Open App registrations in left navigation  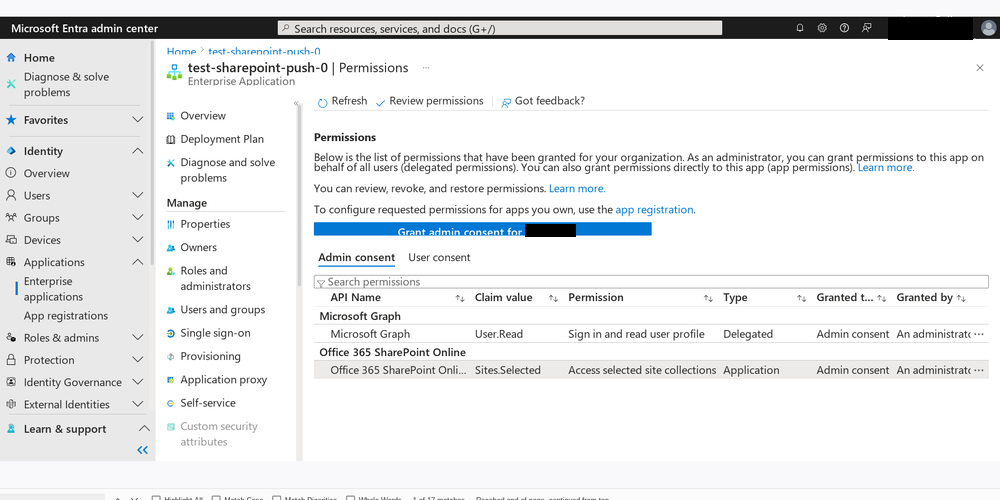coord(66,316)
